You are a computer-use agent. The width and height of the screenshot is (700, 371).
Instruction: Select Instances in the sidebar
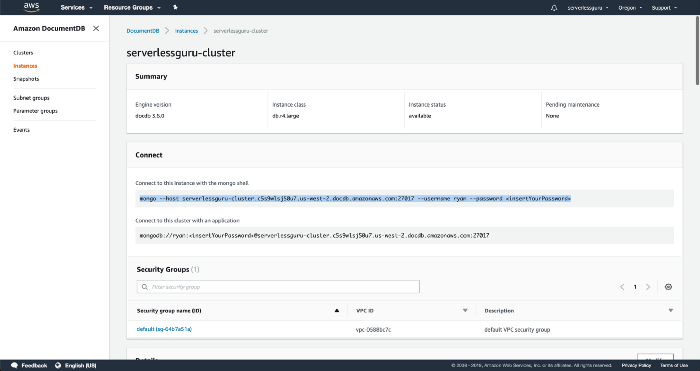pos(25,66)
